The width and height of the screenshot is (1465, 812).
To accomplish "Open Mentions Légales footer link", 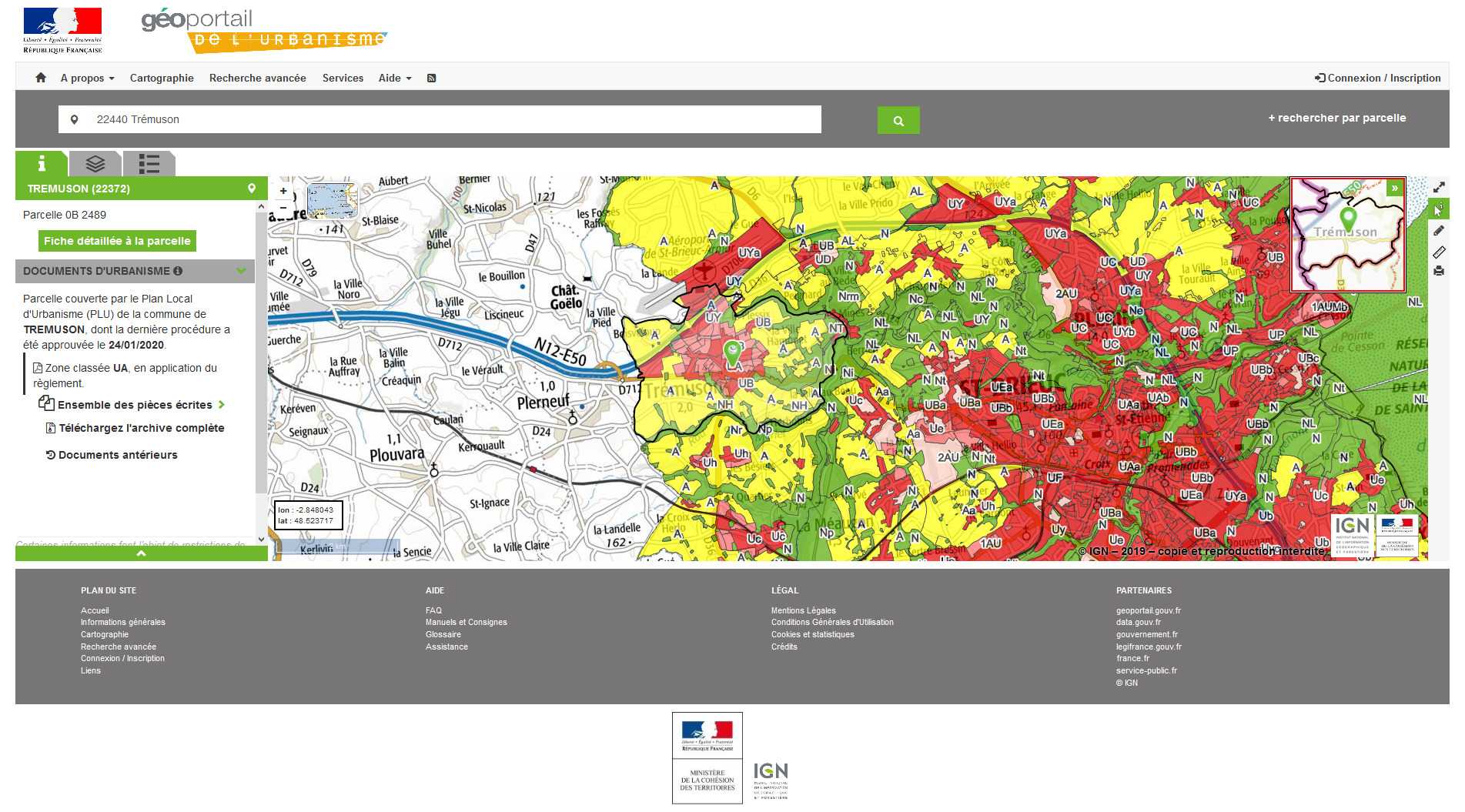I will (x=803, y=610).
